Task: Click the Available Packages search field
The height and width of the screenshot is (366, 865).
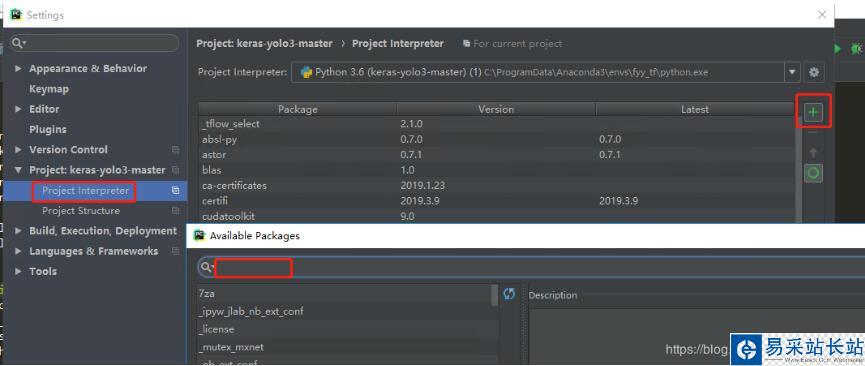Action: pos(530,268)
